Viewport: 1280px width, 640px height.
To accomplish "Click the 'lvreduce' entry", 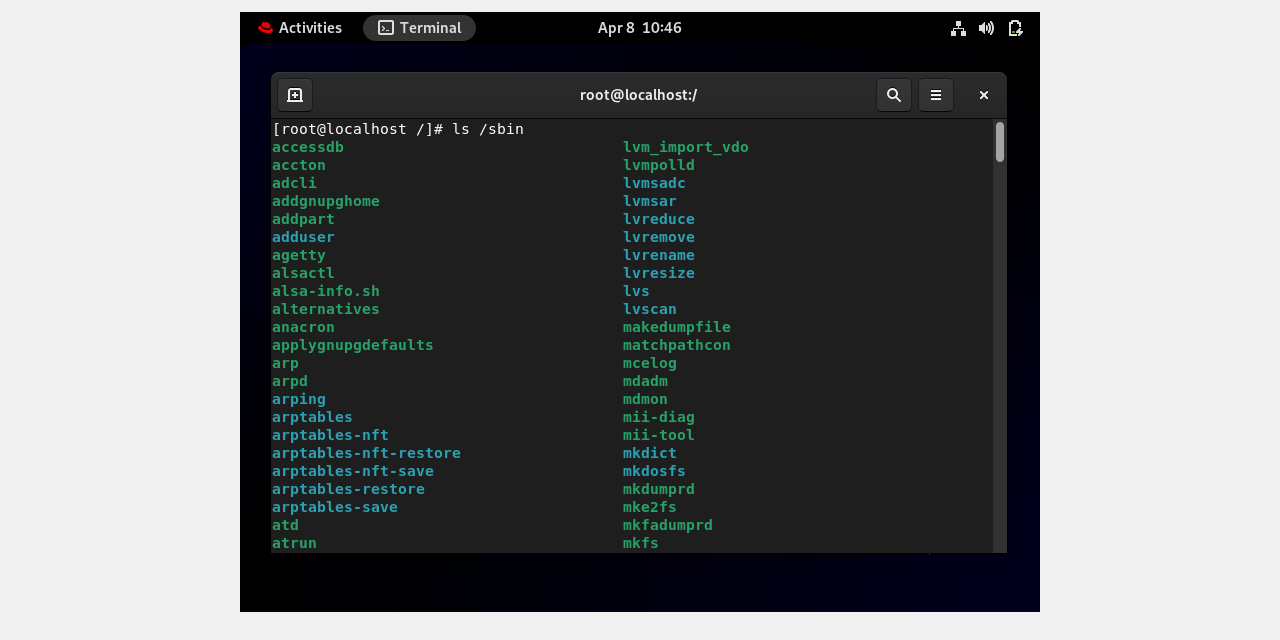I will point(659,219).
